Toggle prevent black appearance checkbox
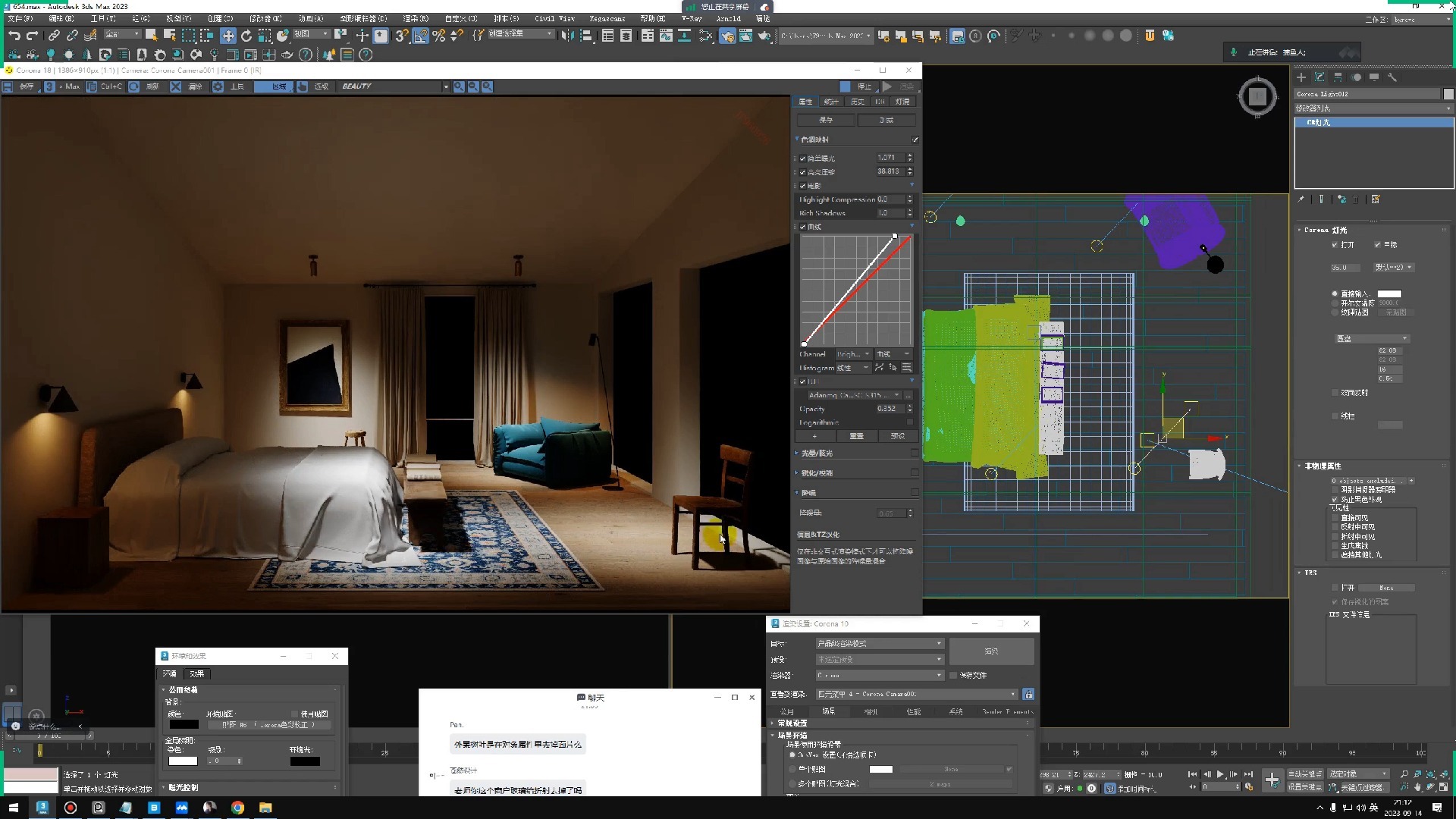Viewport: 1456px width, 819px height. point(1335,499)
